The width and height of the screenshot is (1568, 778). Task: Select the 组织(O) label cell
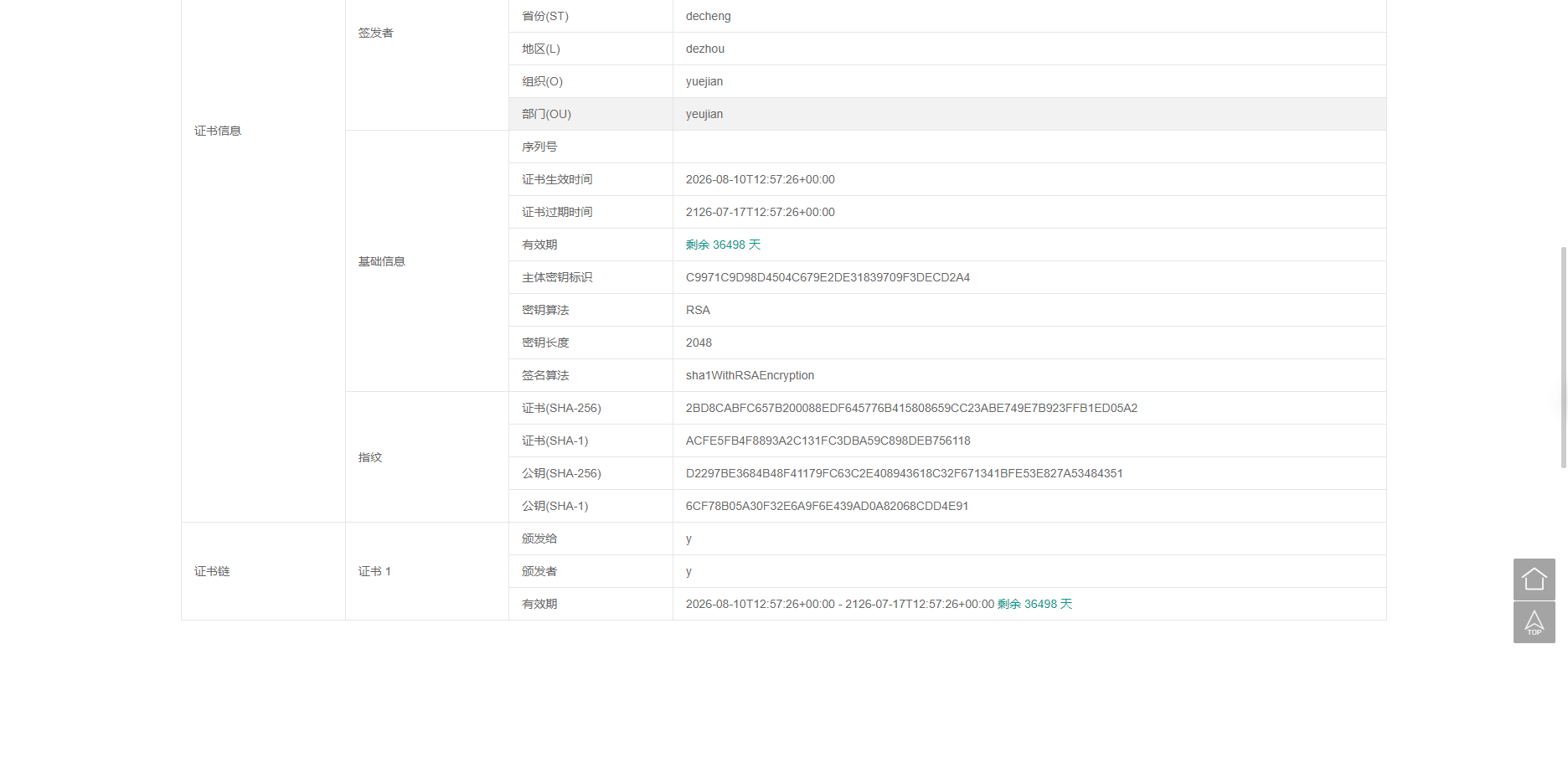pos(591,81)
